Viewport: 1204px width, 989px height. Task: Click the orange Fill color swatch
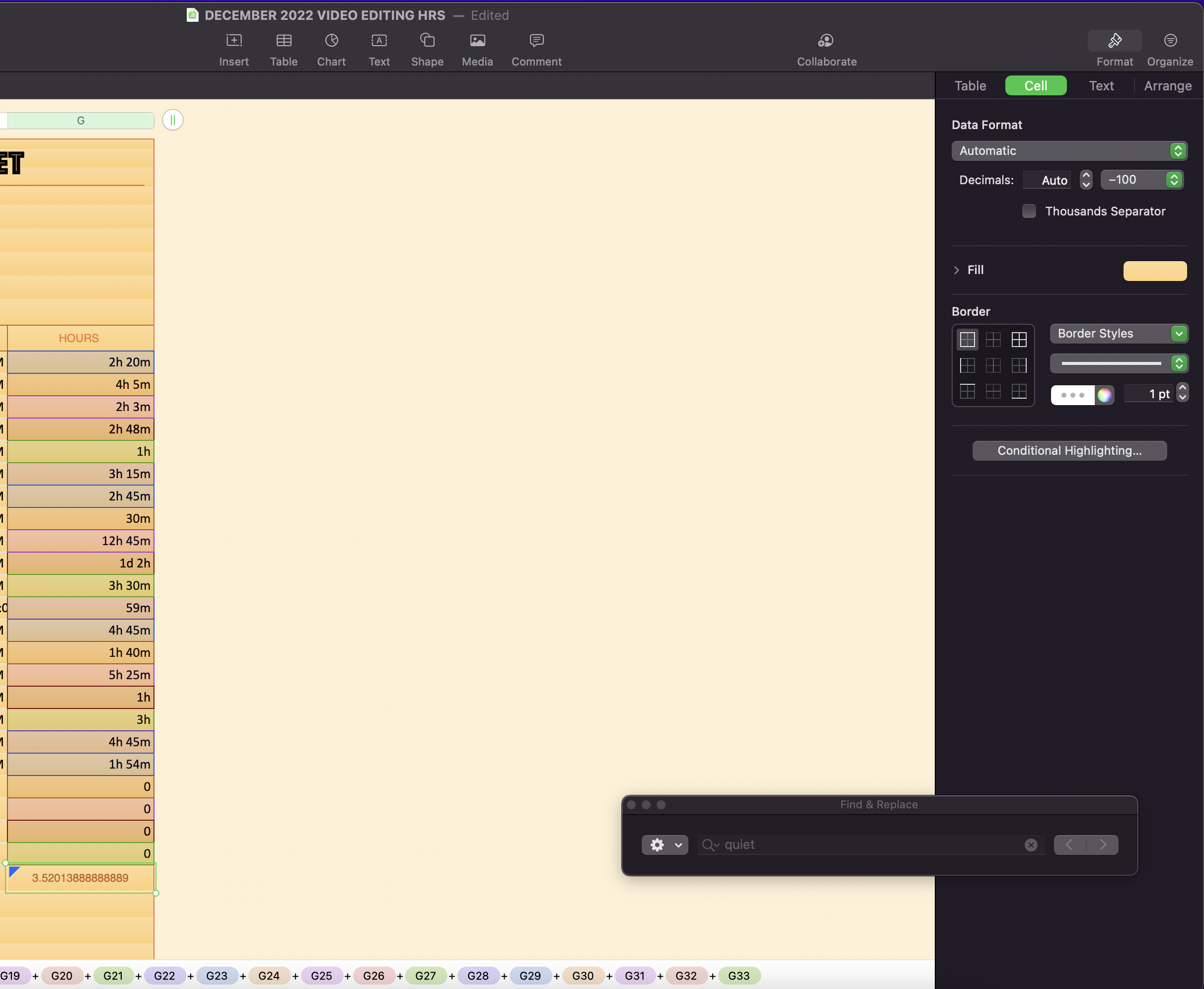[x=1154, y=271]
